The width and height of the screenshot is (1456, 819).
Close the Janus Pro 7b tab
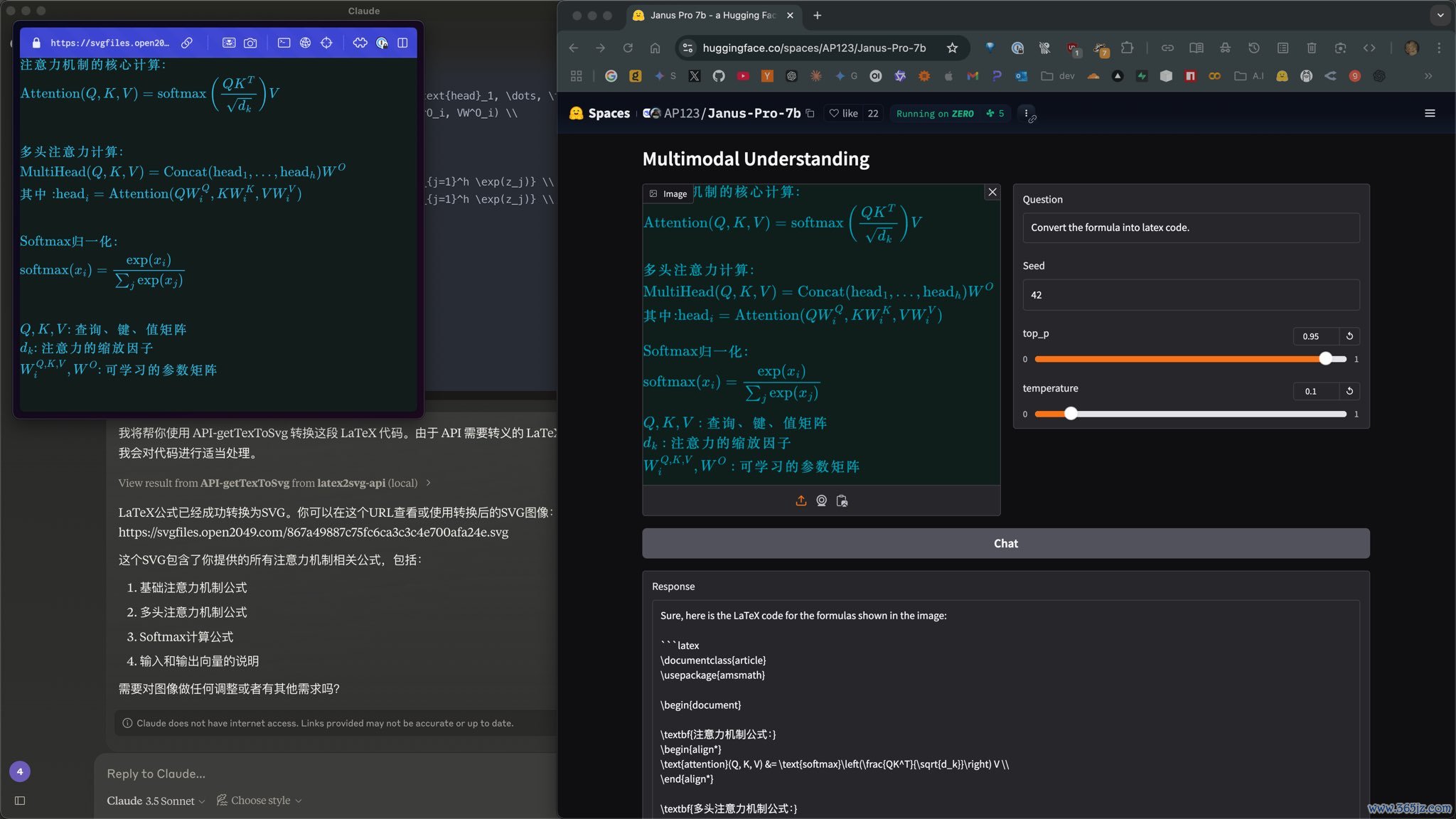(790, 15)
